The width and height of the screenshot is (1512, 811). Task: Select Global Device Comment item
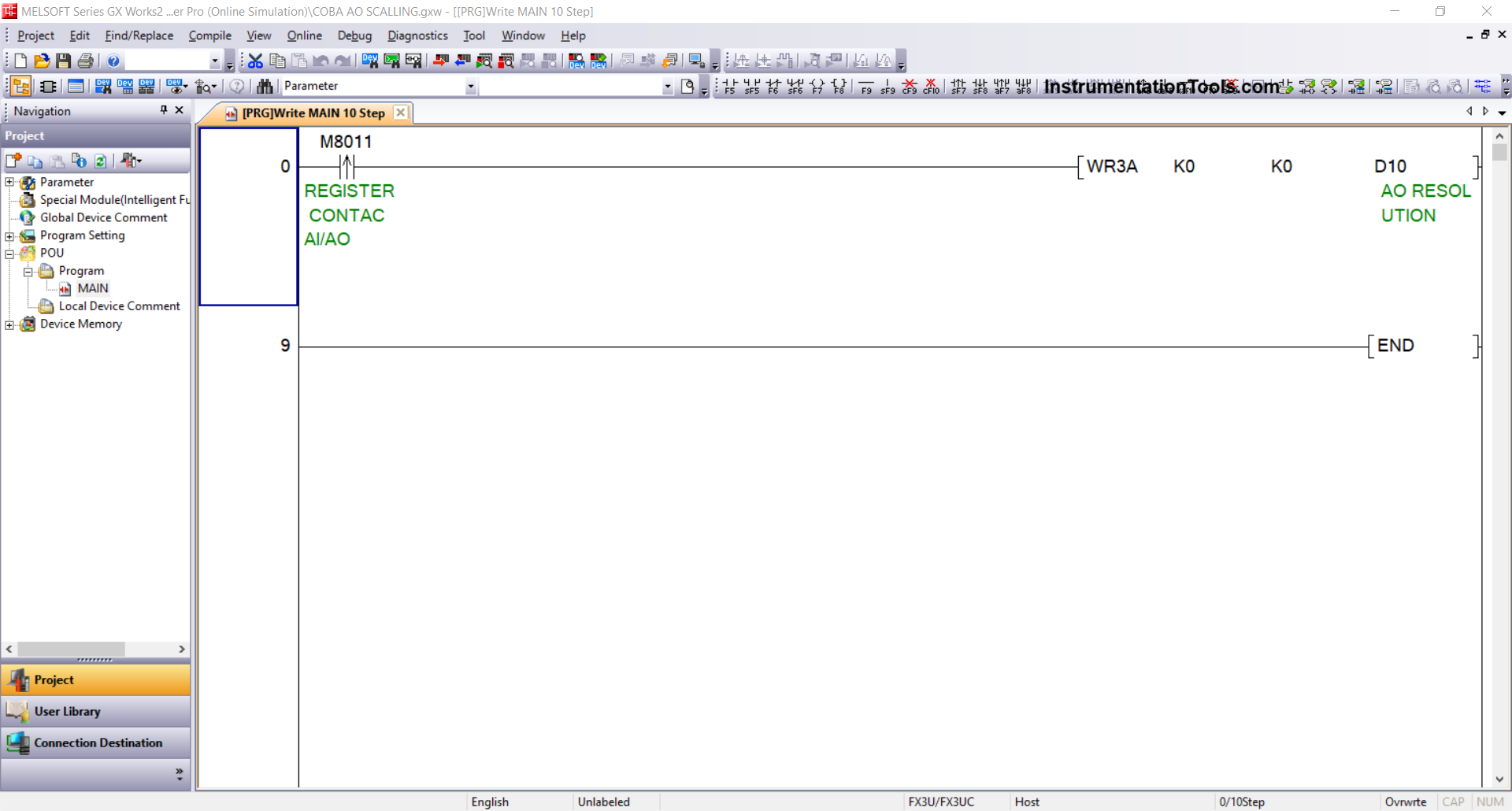click(103, 217)
